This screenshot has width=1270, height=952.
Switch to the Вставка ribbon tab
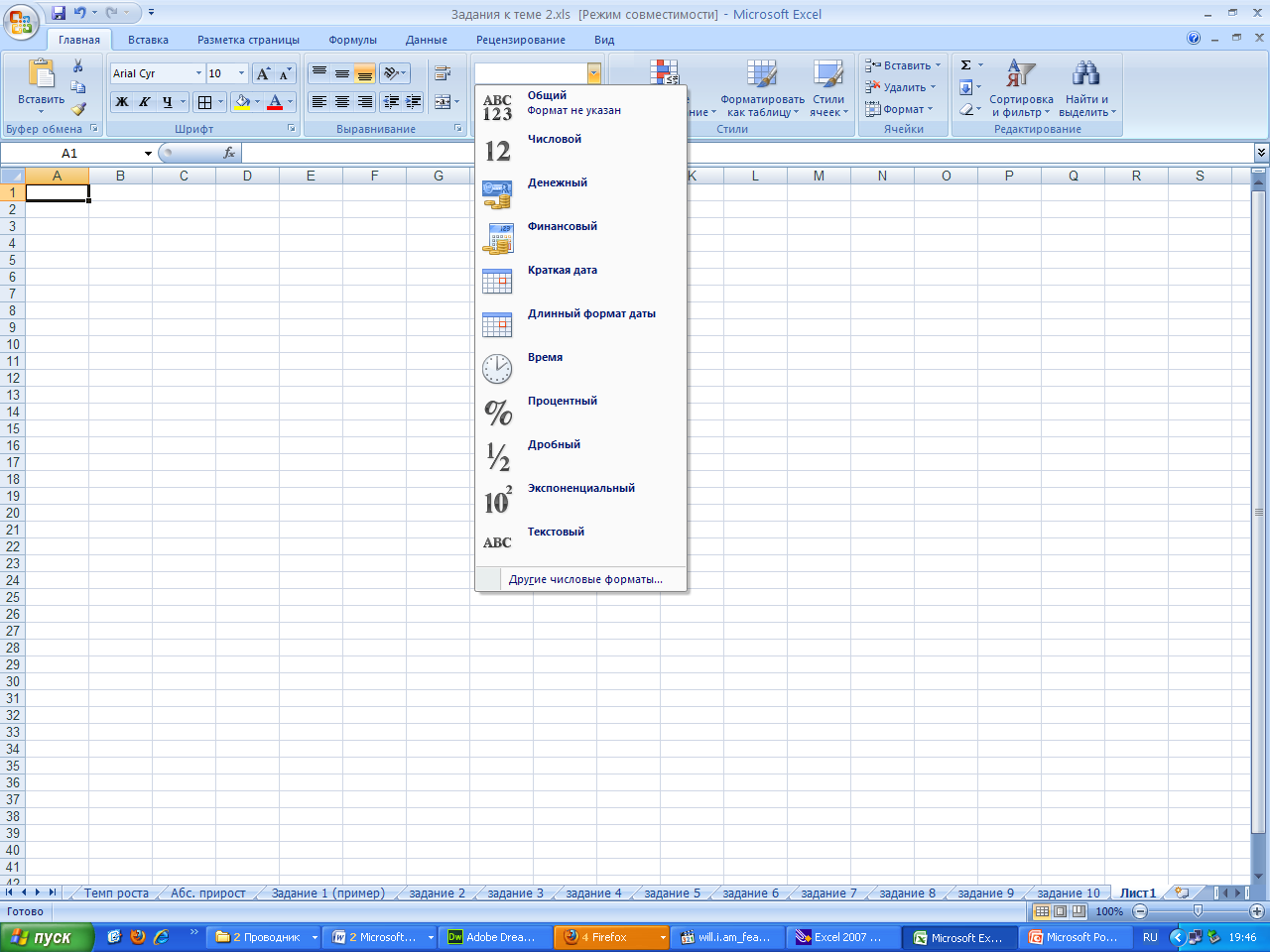click(148, 40)
